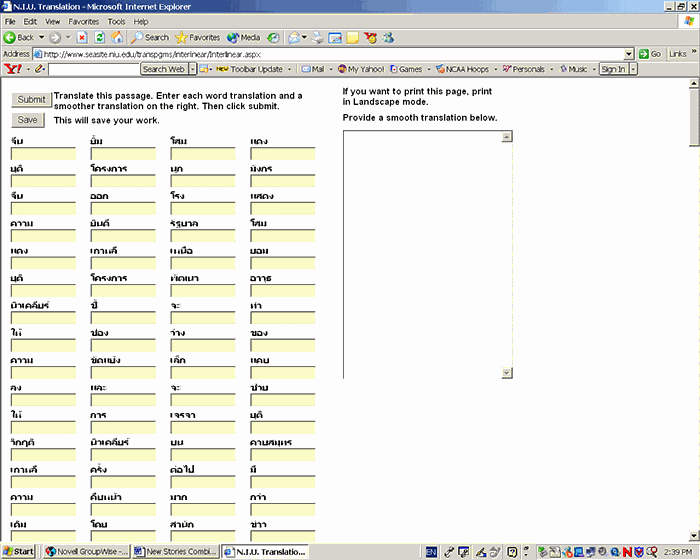Open the Favorites menu
The height and width of the screenshot is (560, 700).
tap(83, 21)
